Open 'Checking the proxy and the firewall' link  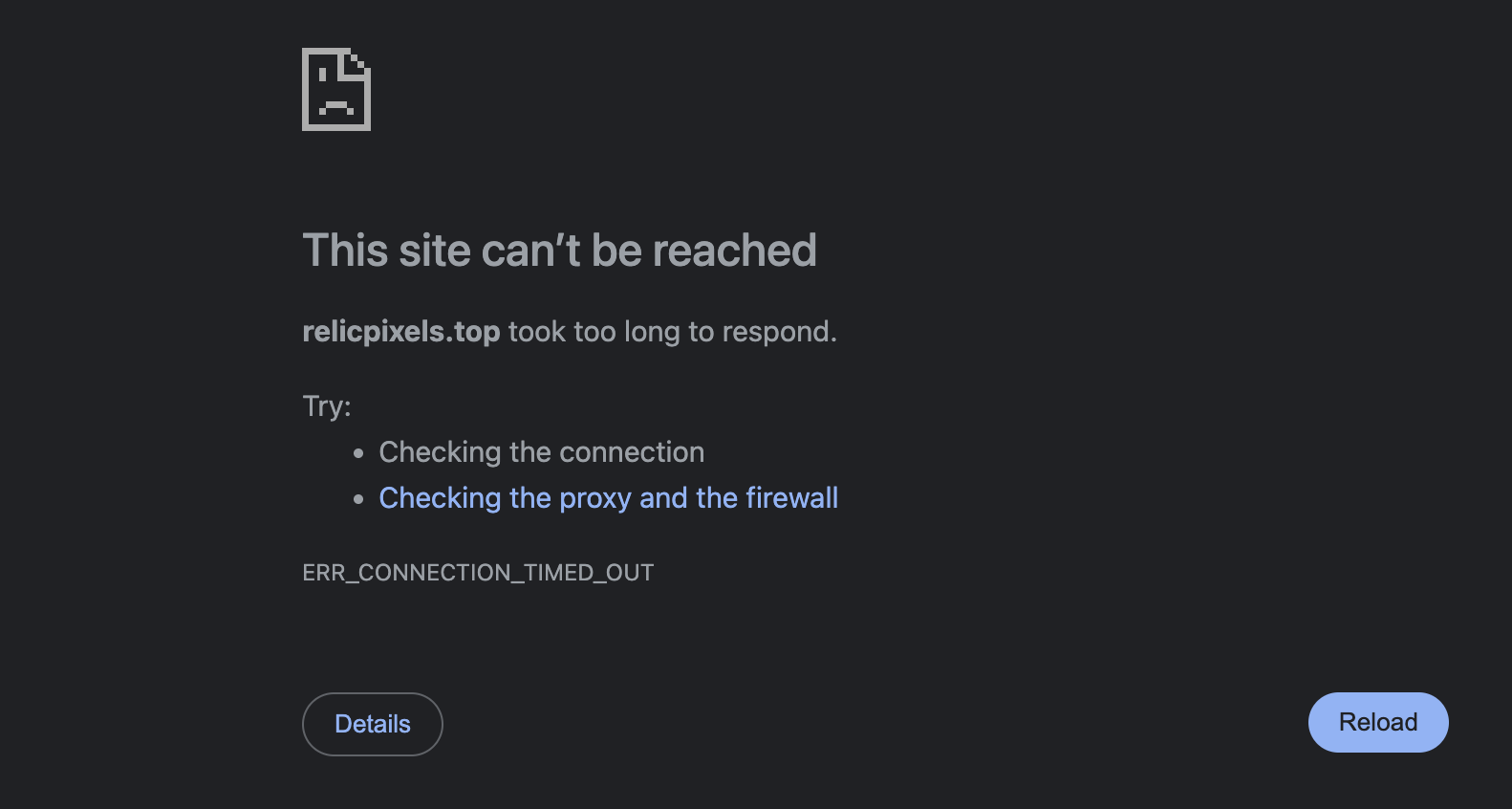tap(608, 498)
